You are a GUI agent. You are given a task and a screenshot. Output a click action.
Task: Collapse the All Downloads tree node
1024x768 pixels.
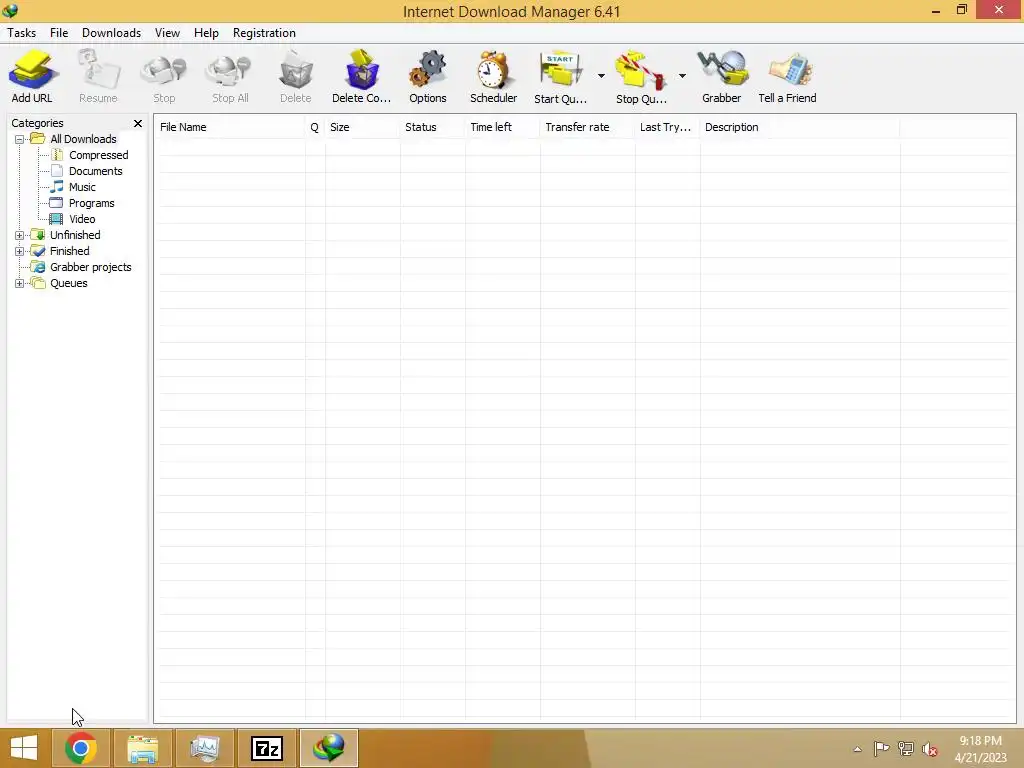(20, 139)
